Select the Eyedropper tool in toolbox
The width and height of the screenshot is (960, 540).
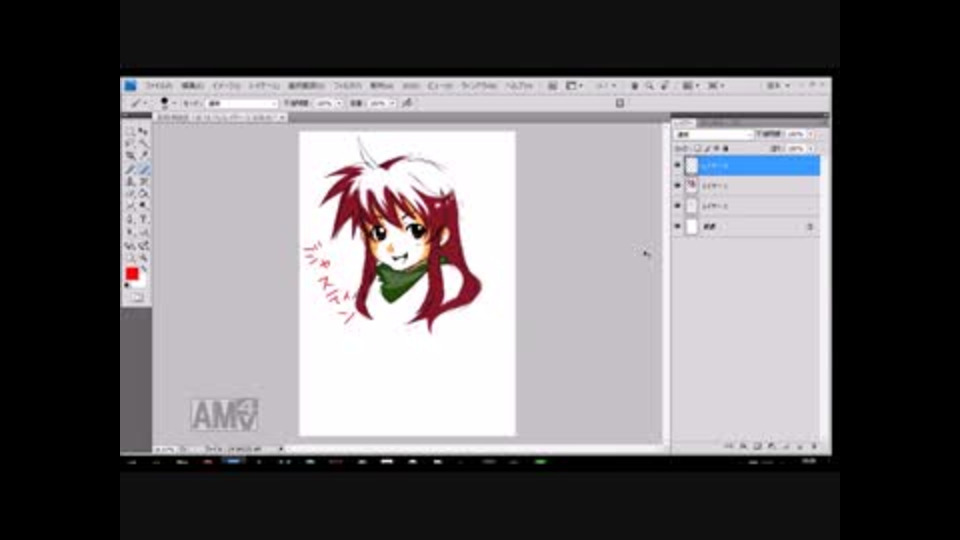pyautogui.click(x=143, y=156)
